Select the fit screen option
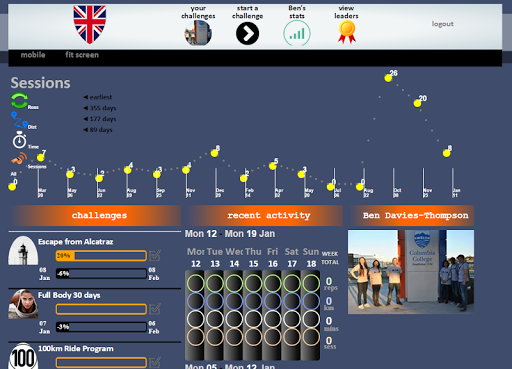Viewport: 512px width, 369px height. tap(82, 55)
